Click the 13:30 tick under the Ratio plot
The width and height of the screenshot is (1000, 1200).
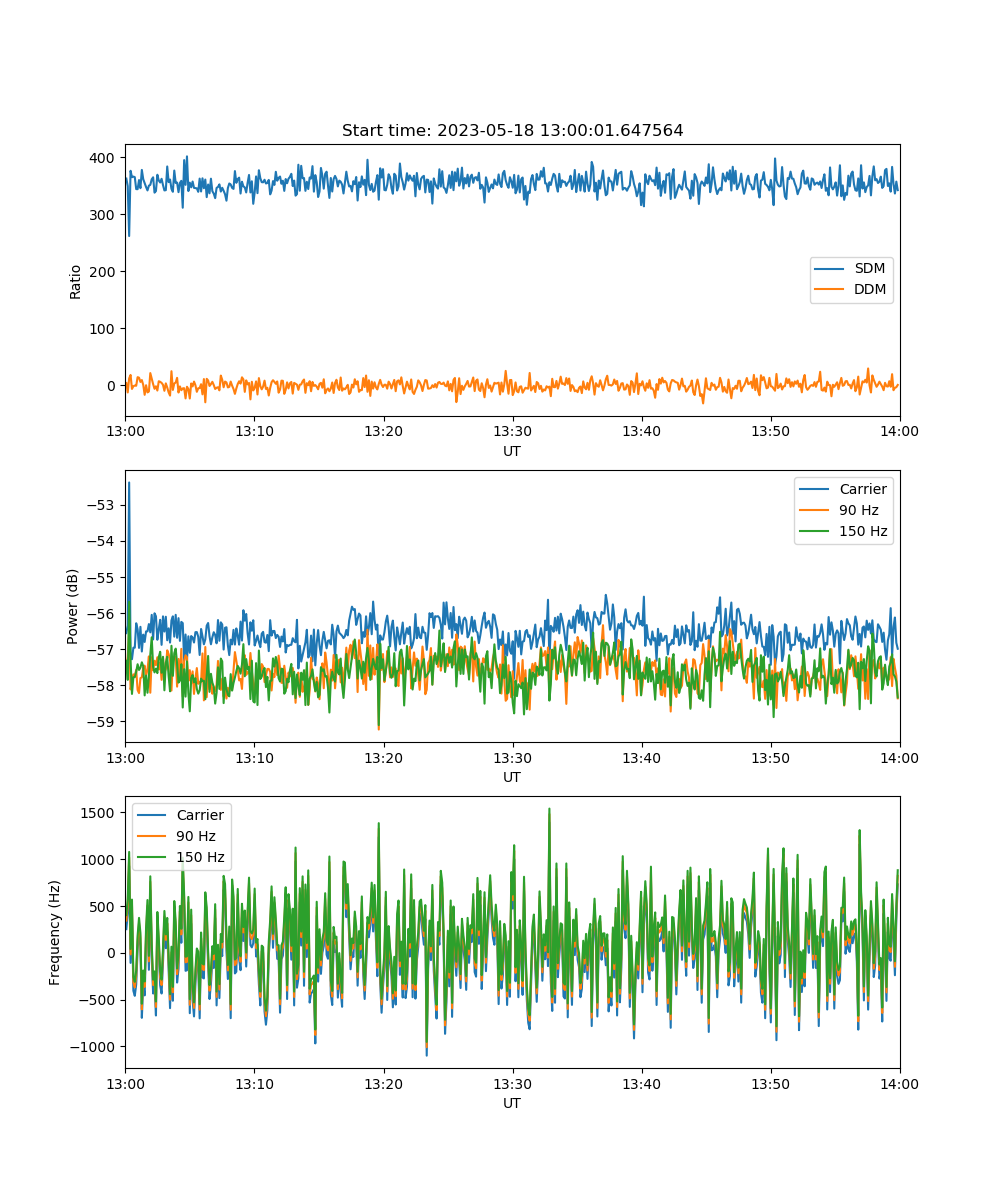click(x=512, y=431)
